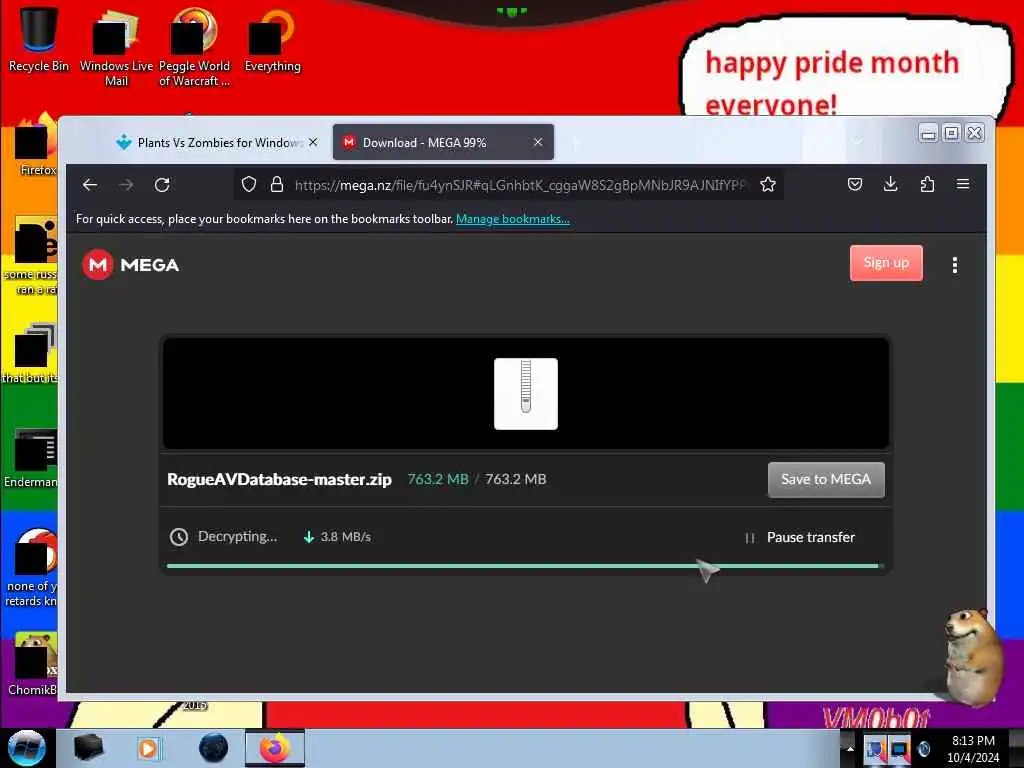Open Windows Live Mail desktop shortcut
The height and width of the screenshot is (768, 1024).
pos(116,47)
